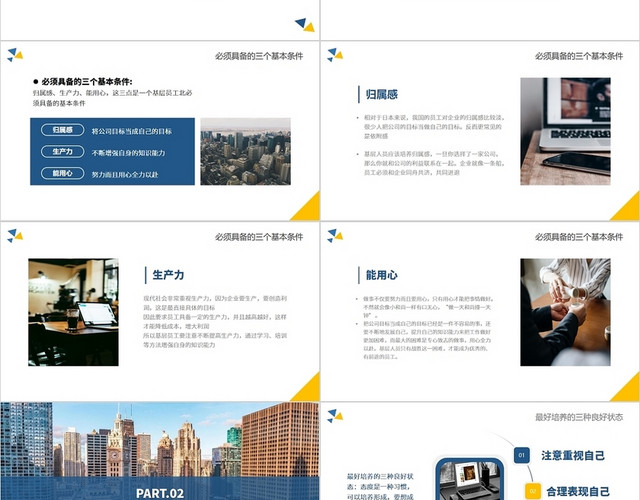Select the text 努力而且用心全力以赴
Screen dimensions: 640x500
pos(125,175)
